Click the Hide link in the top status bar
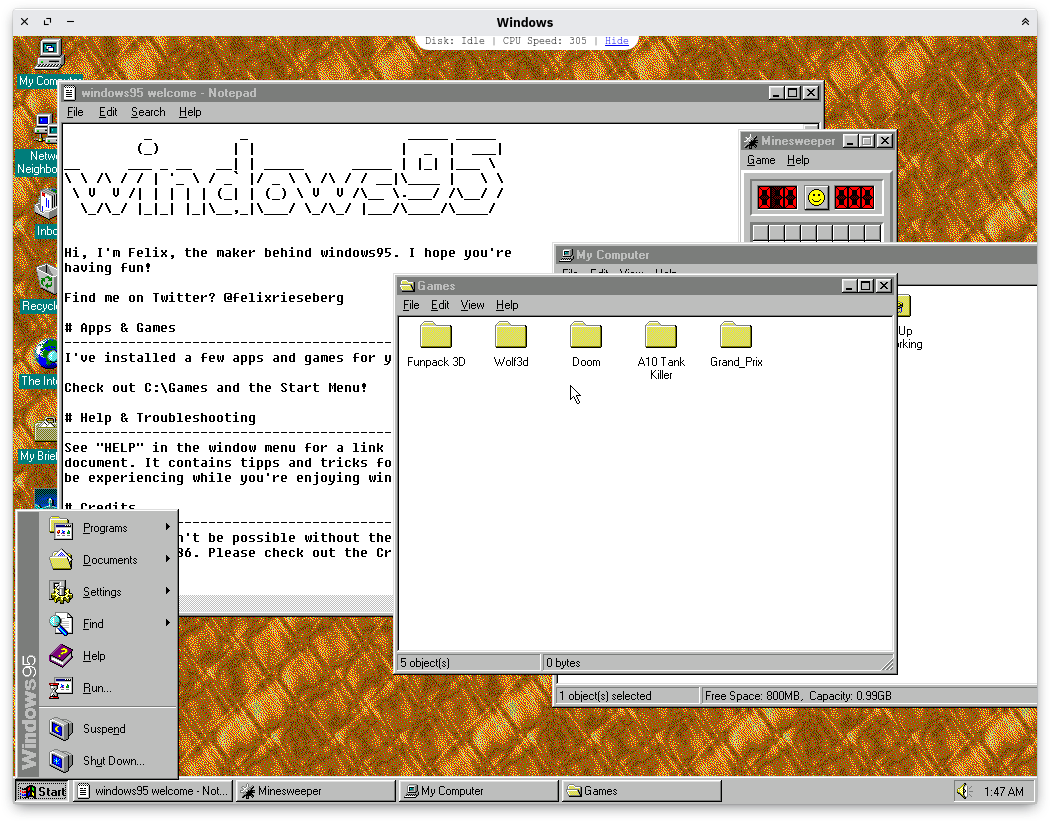The image size is (1050, 821). point(616,40)
